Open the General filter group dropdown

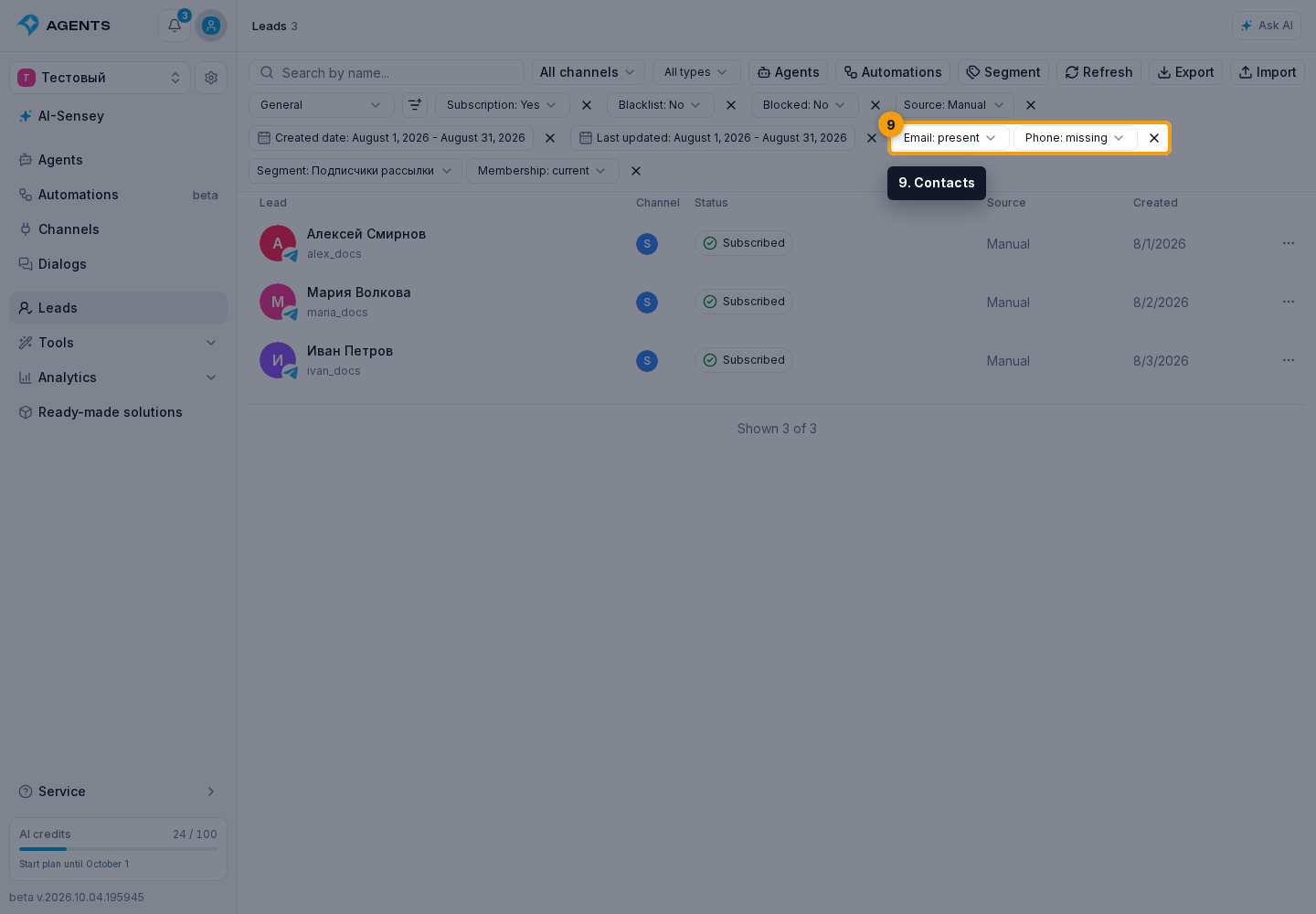coord(322,105)
